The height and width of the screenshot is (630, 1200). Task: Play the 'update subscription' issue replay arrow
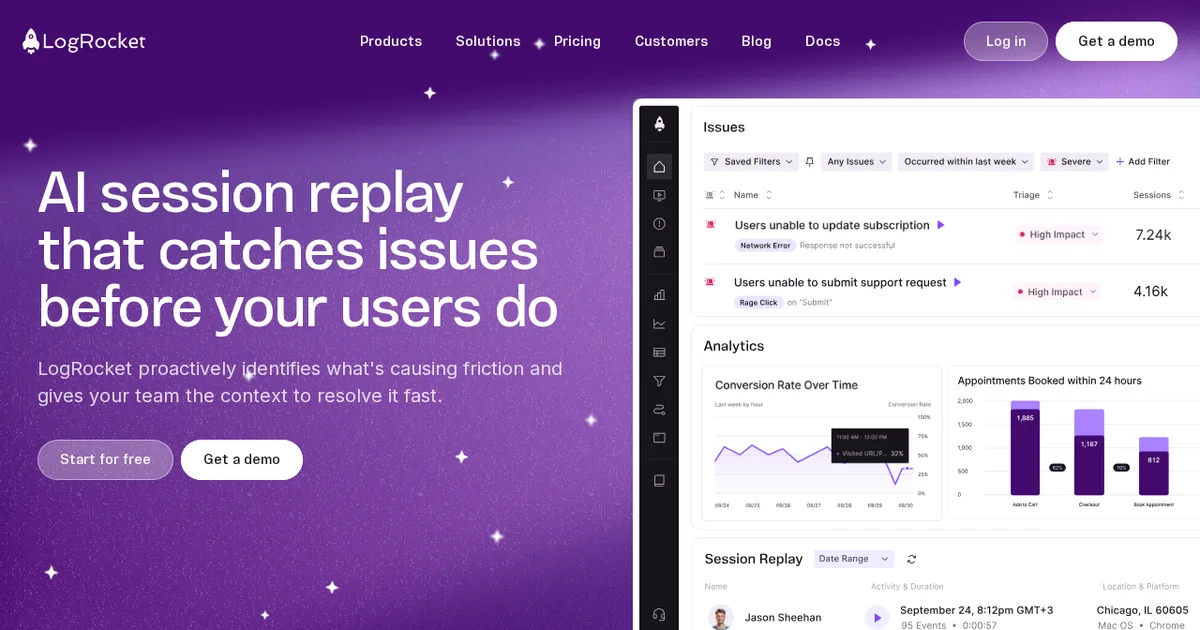click(941, 225)
